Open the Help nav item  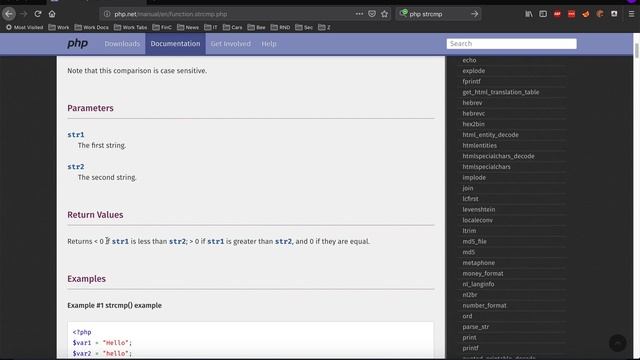tap(269, 44)
